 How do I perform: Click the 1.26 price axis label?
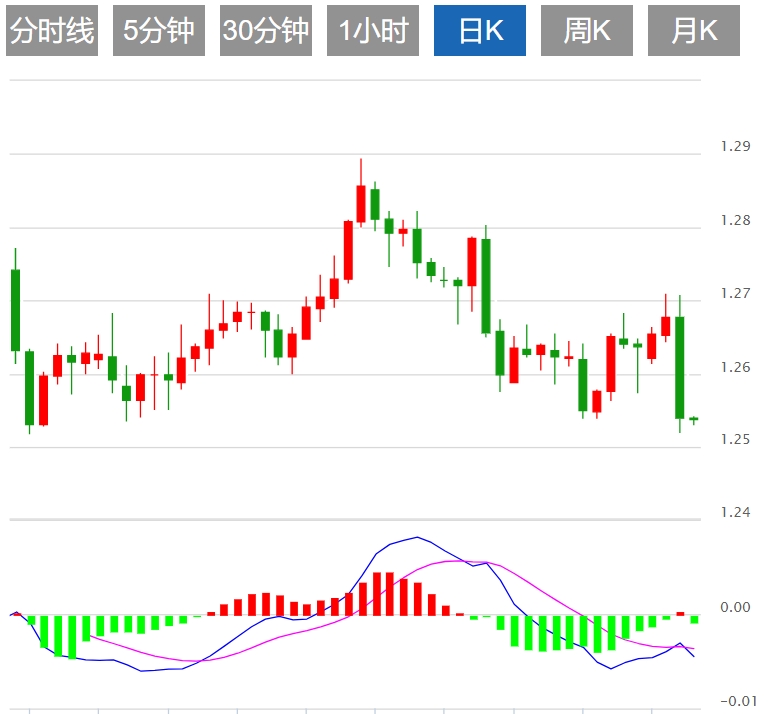point(735,367)
